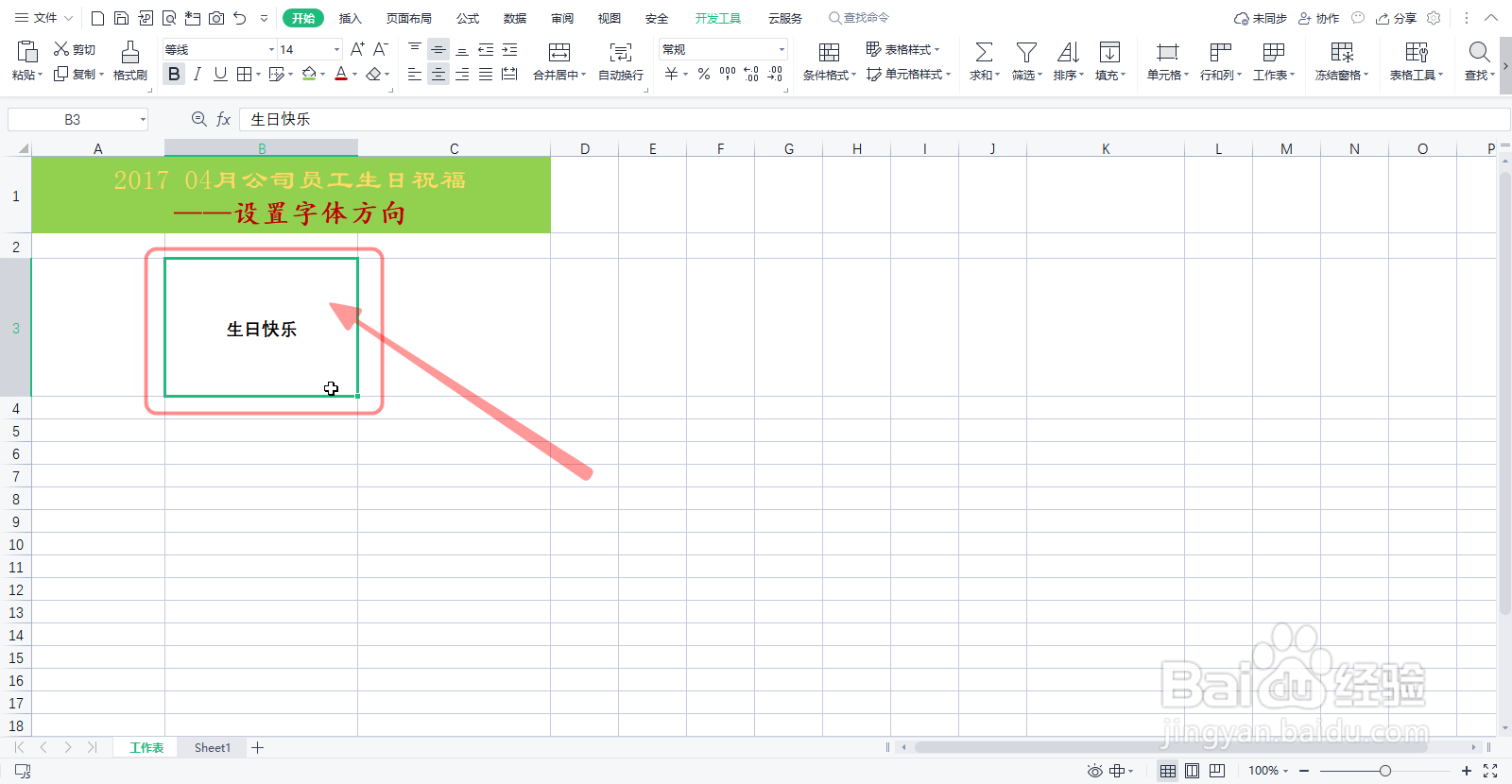Click the Freeze Panes (冻结窗格) icon
This screenshot has height=784, width=1512.
coord(1342,52)
